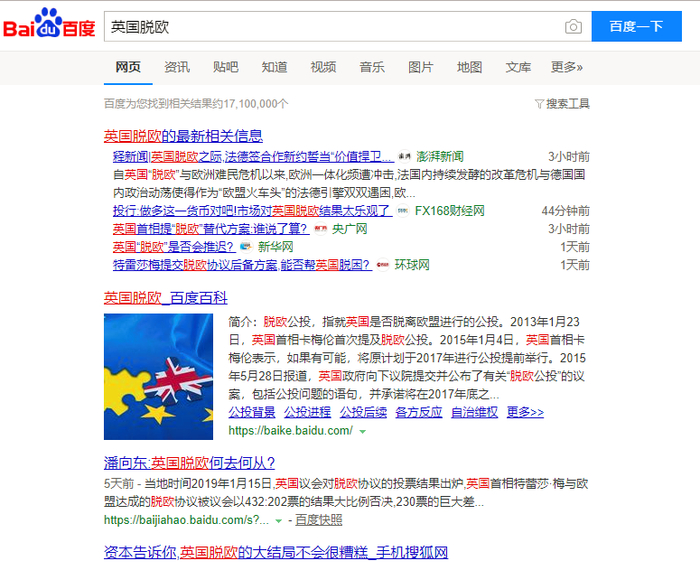
Task: Expand the arrow next to baijiahao URL
Action: point(279,521)
